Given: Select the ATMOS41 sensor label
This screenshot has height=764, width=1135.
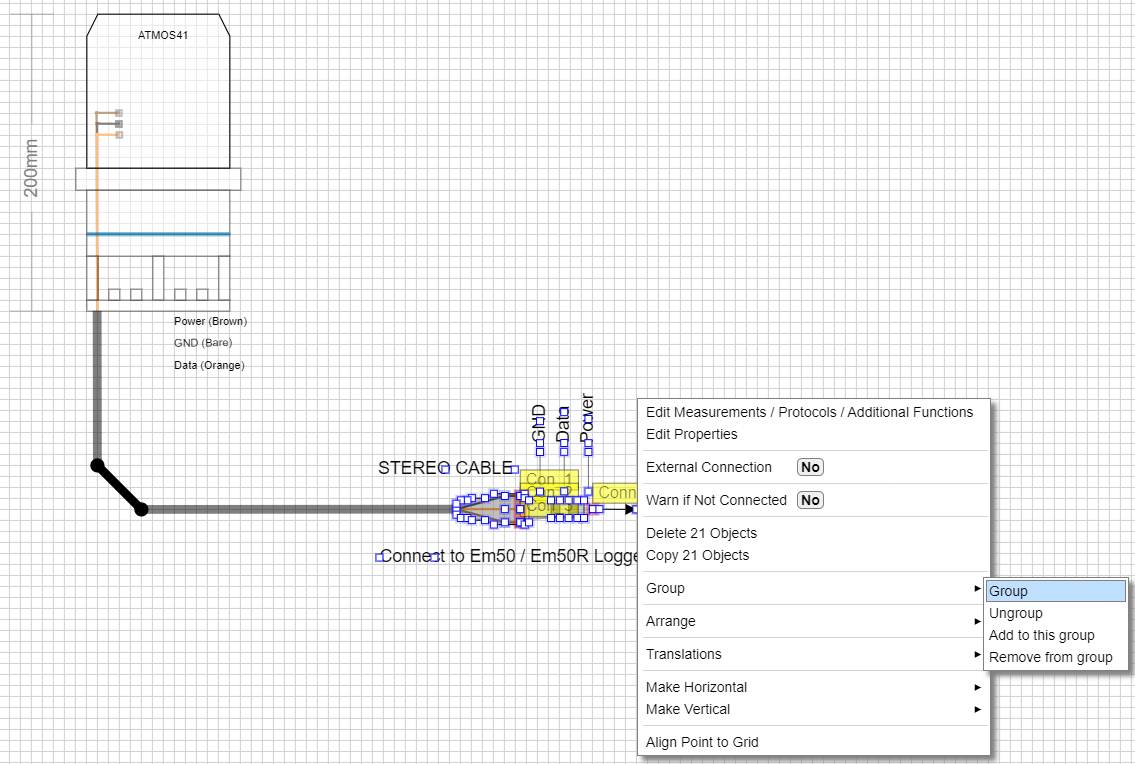Looking at the screenshot, I should pos(163,35).
